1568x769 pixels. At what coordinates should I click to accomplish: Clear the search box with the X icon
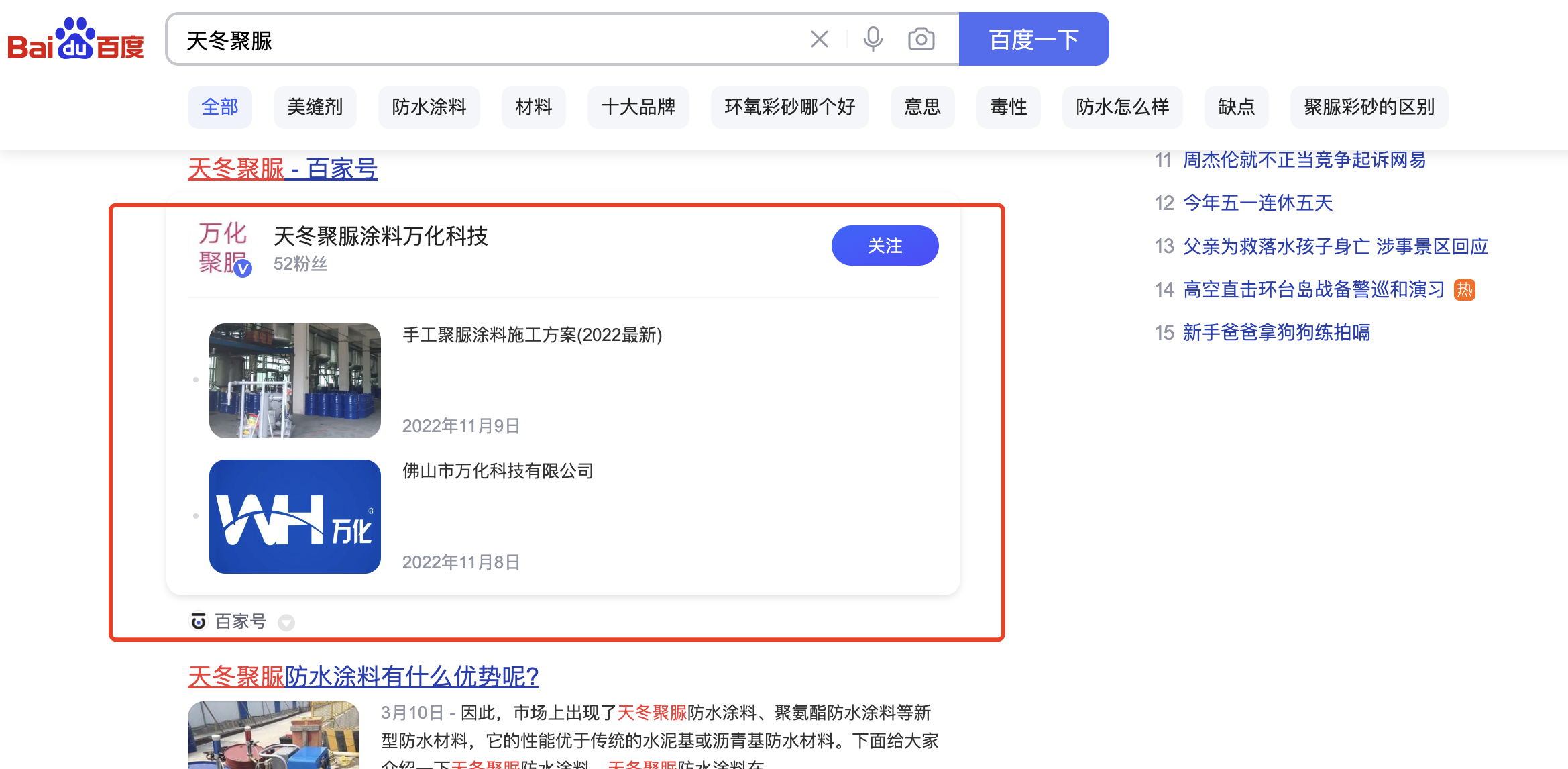pyautogui.click(x=819, y=39)
